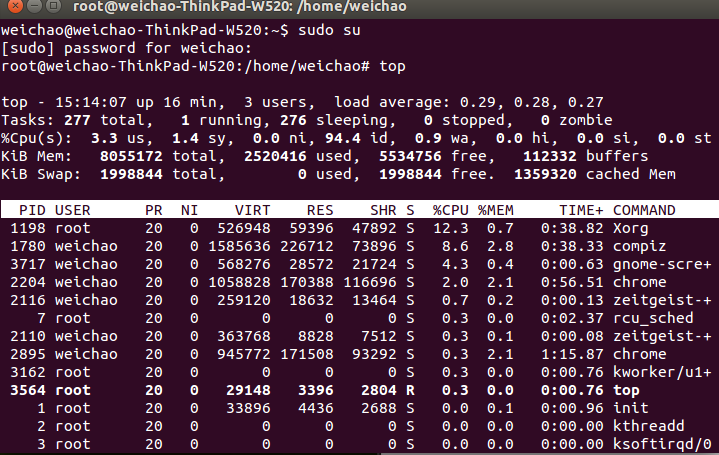This screenshot has height=455, width=719.
Task: Click the PID column header
Action: tap(32, 210)
